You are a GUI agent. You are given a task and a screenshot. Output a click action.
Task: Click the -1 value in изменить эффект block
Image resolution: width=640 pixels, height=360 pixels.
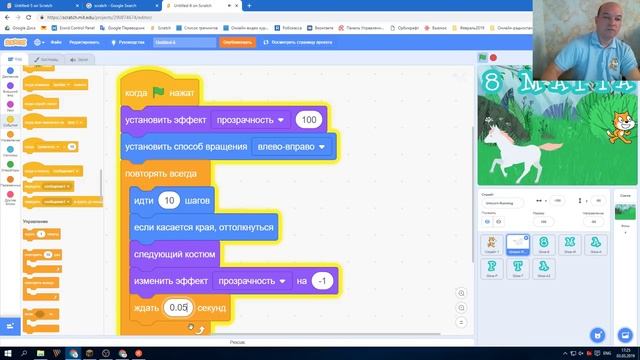tap(322, 281)
